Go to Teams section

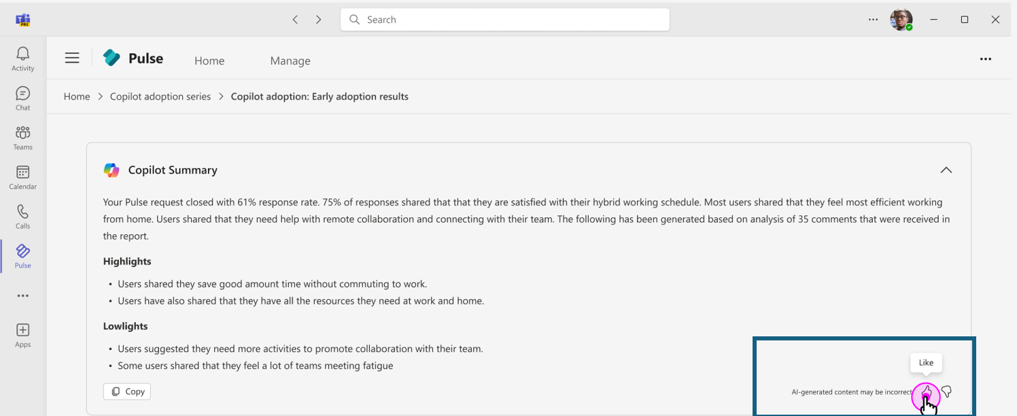pyautogui.click(x=22, y=138)
